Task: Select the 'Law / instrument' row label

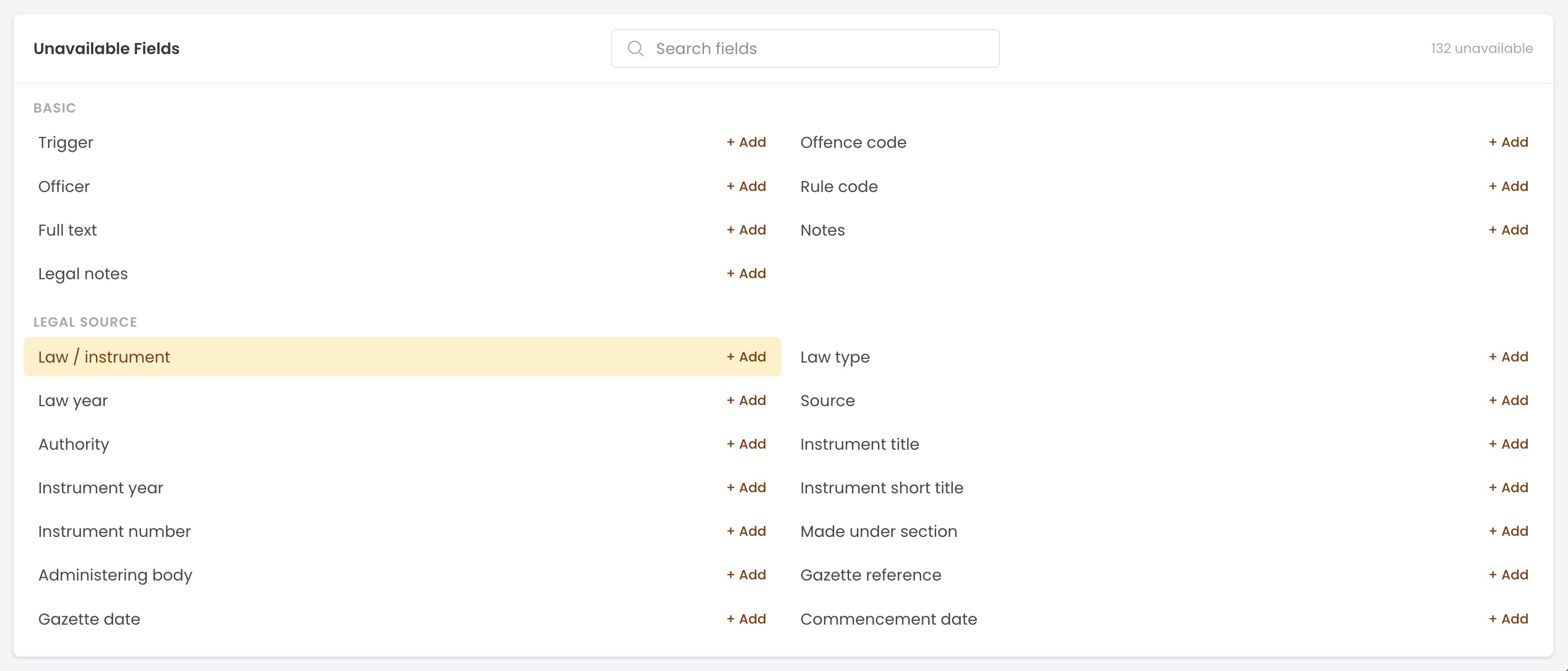Action: coord(104,357)
